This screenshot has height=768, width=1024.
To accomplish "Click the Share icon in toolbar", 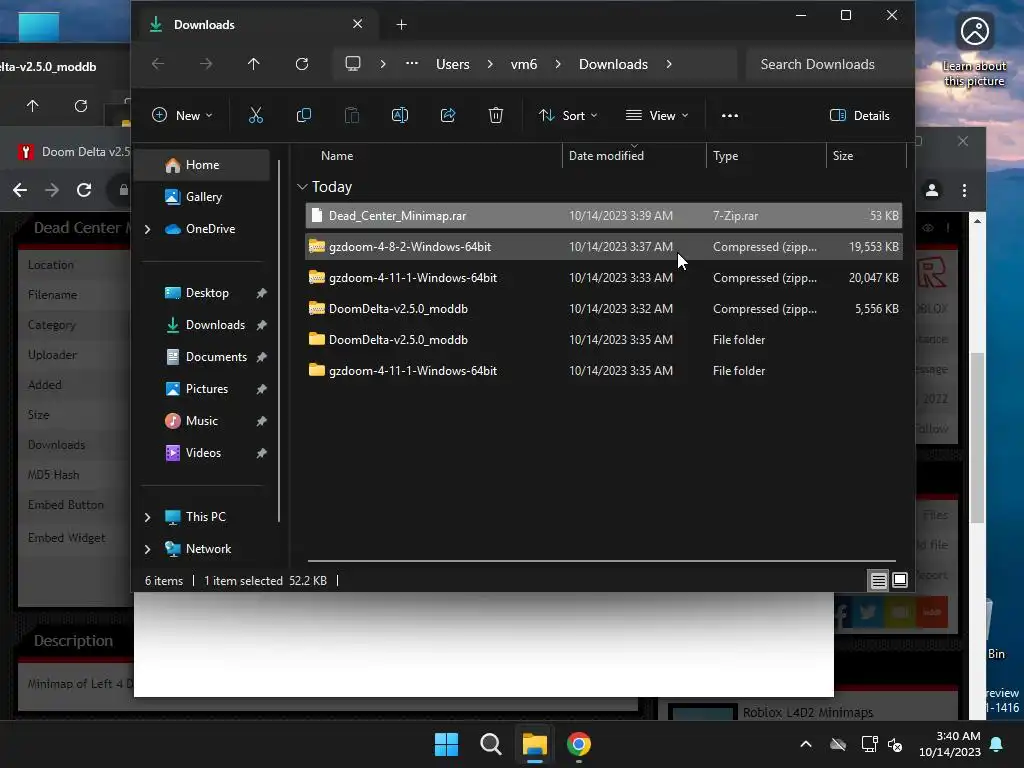I will [448, 116].
